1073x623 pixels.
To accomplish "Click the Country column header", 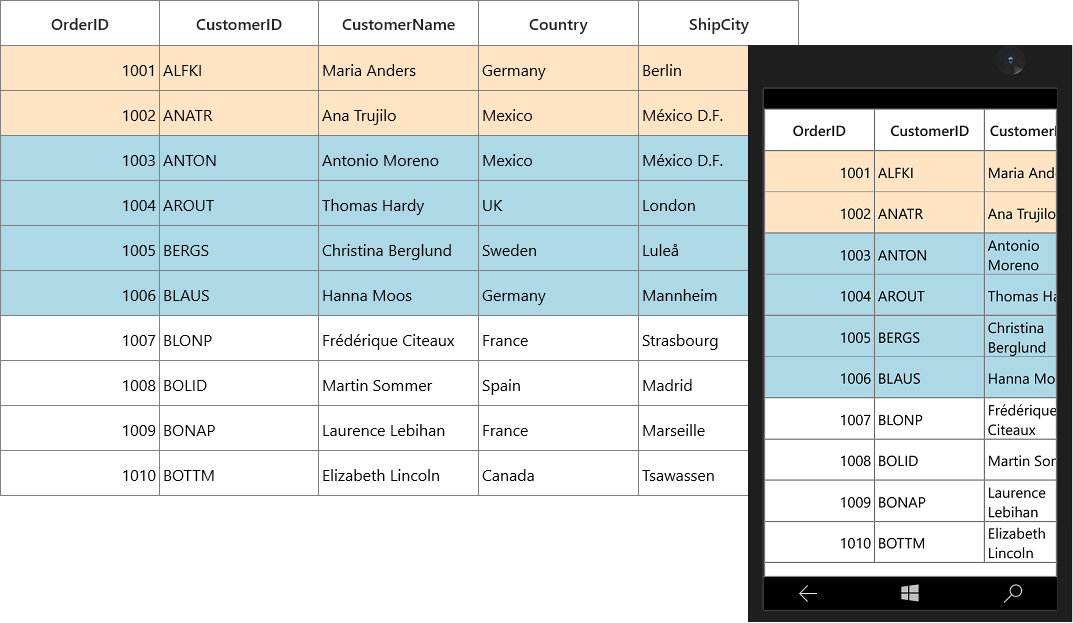I will tap(558, 24).
